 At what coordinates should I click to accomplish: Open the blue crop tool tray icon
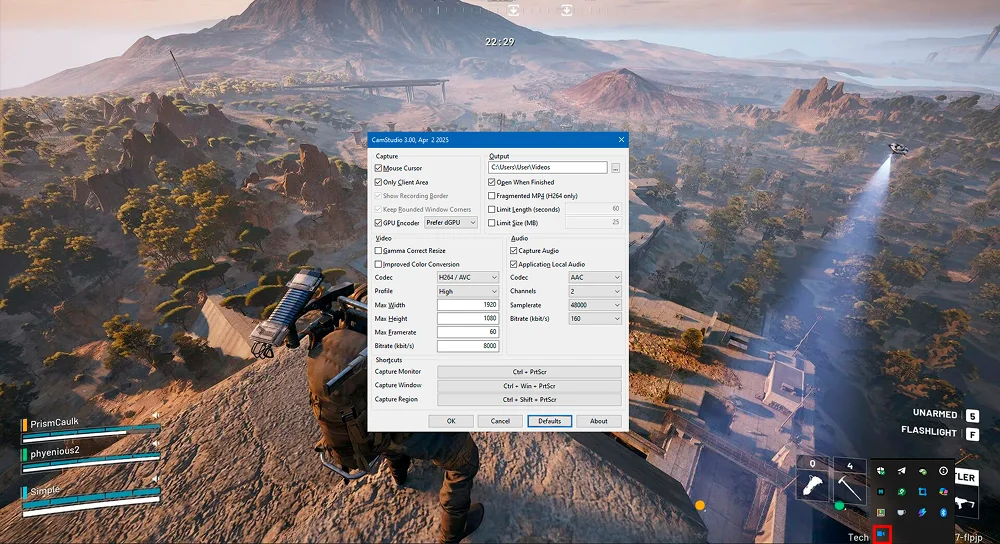(922, 492)
